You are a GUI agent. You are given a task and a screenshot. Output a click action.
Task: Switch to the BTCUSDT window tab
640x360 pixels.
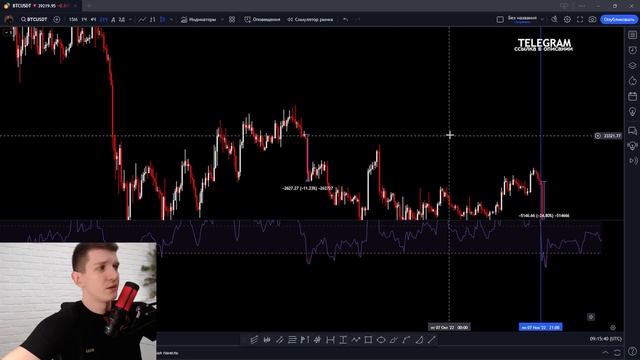41,6
